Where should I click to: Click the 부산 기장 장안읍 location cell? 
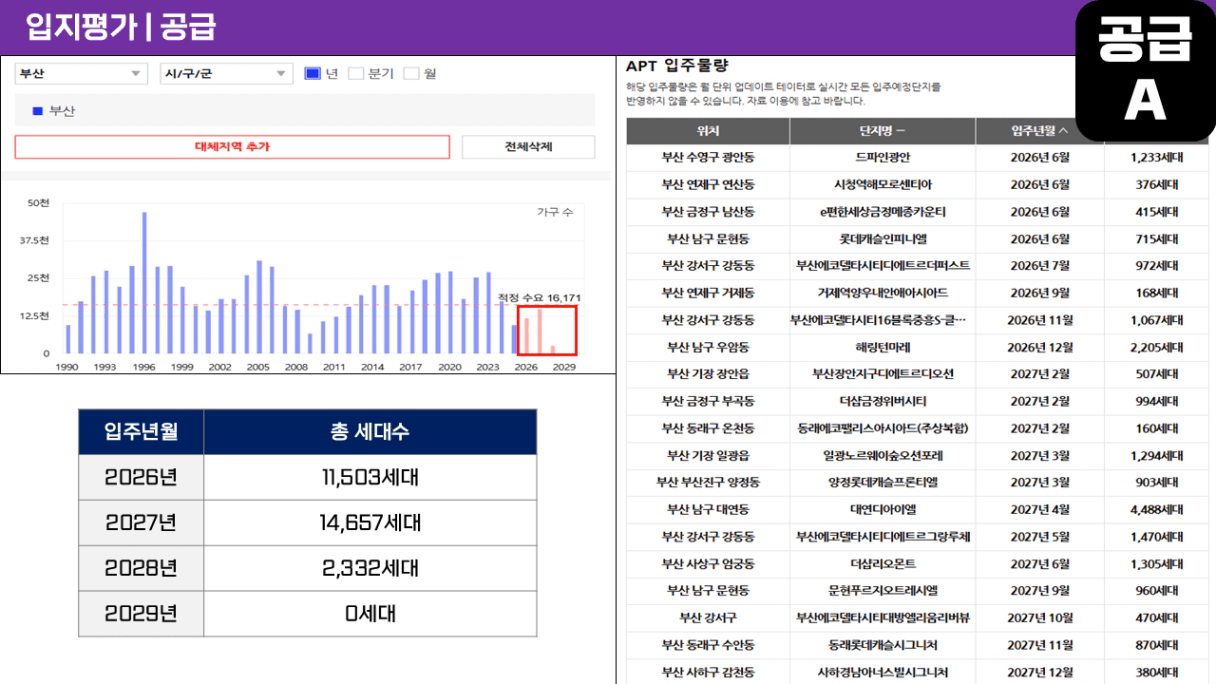[x=708, y=374]
